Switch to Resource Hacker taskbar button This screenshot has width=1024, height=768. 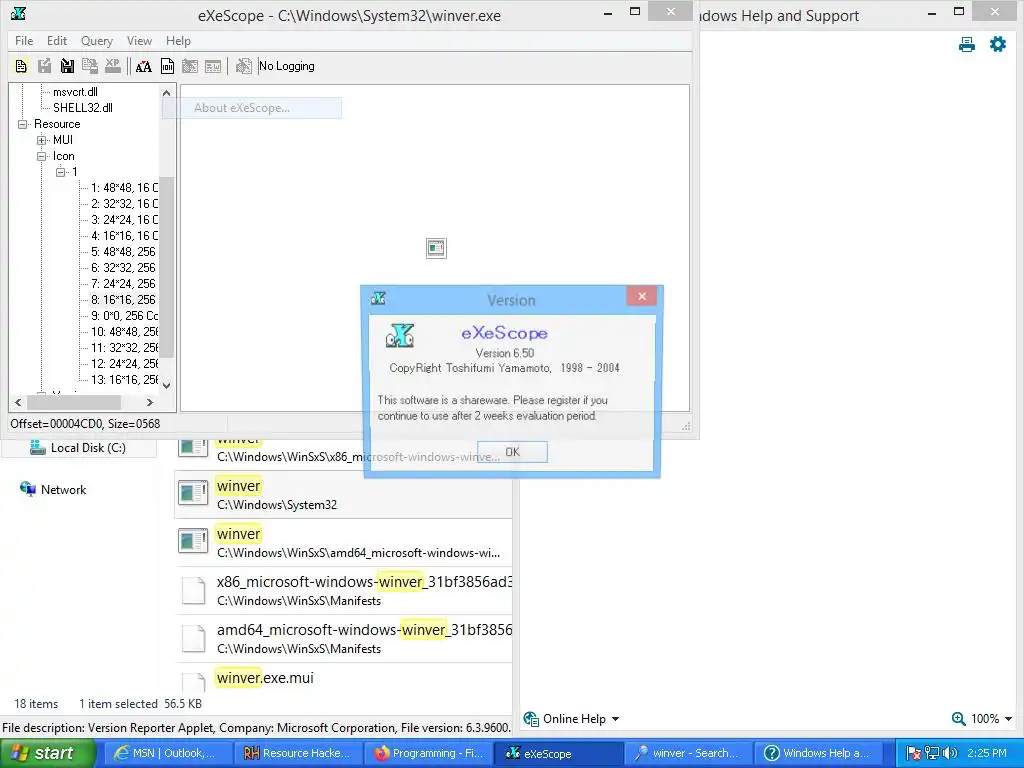(x=297, y=753)
